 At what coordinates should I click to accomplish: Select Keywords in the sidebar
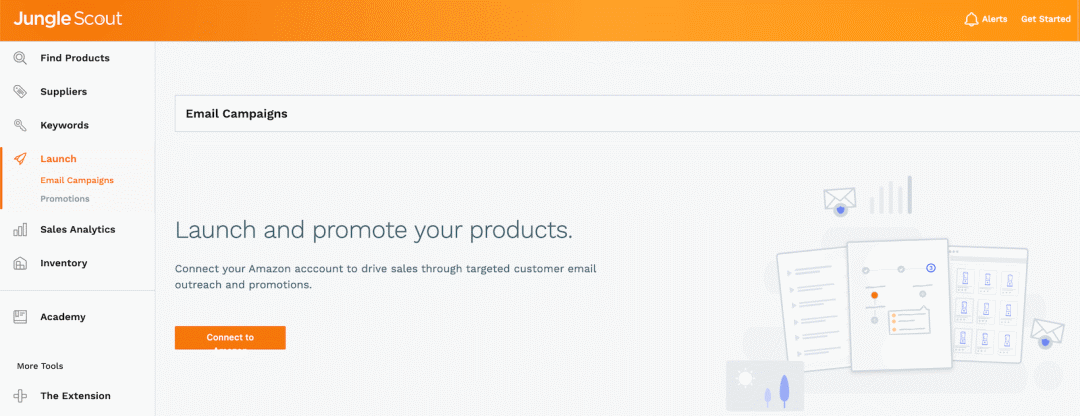coord(64,126)
